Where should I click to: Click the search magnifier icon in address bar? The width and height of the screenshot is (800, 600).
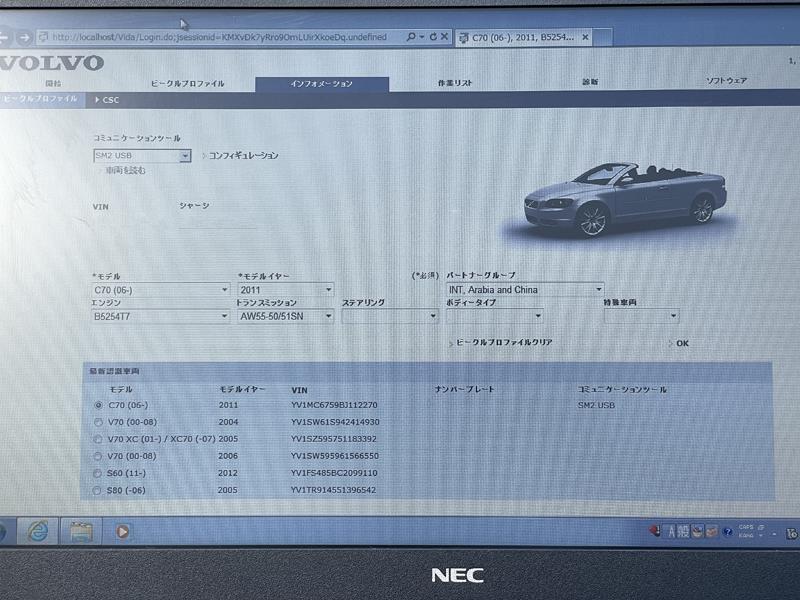point(411,37)
